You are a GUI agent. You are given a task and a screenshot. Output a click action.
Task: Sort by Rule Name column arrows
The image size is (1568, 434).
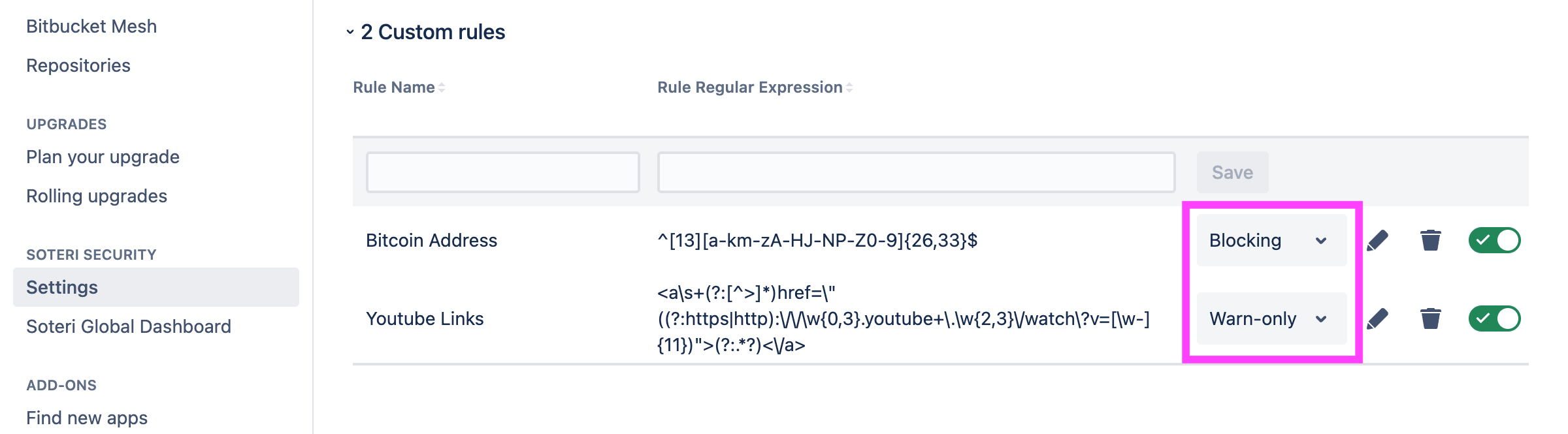coord(442,87)
